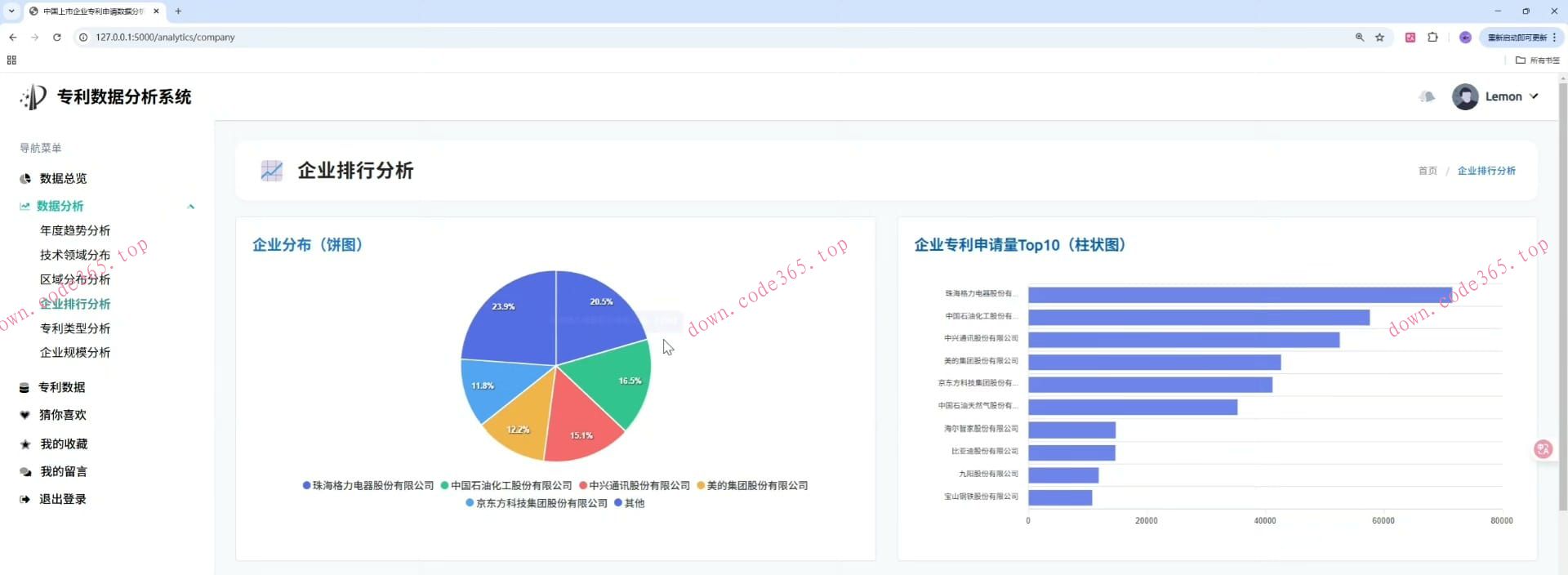Click the red extension icon in toolbar
This screenshot has width=1568, height=575.
tap(1410, 37)
